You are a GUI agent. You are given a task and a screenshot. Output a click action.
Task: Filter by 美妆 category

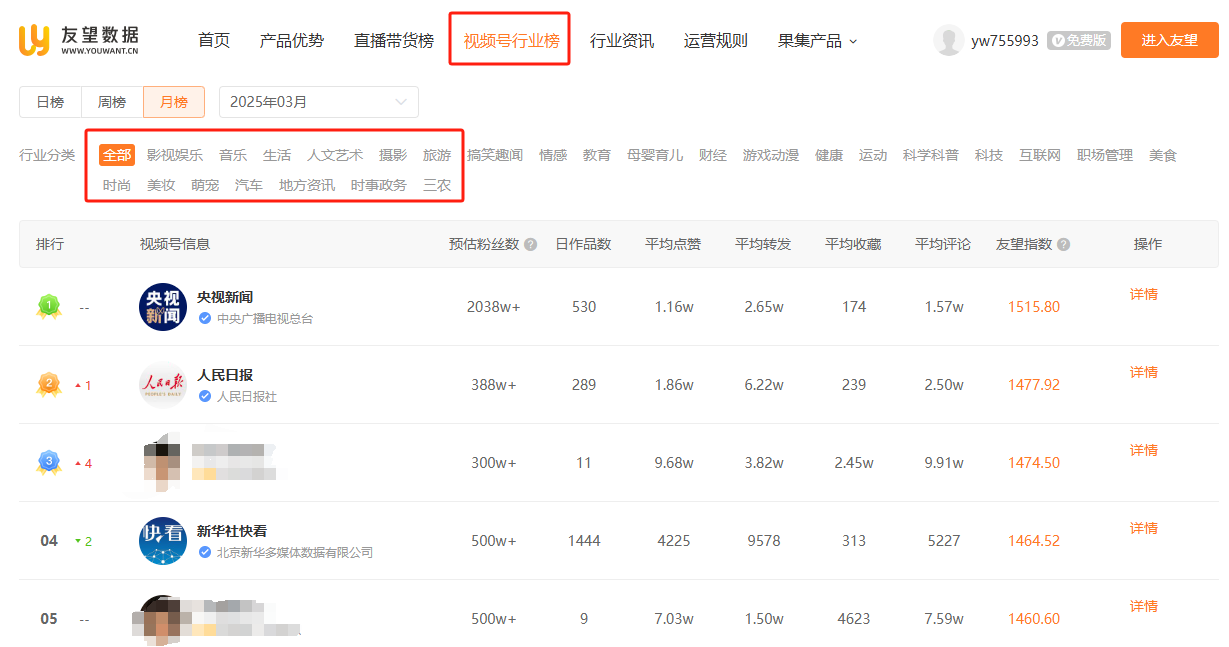(x=161, y=185)
